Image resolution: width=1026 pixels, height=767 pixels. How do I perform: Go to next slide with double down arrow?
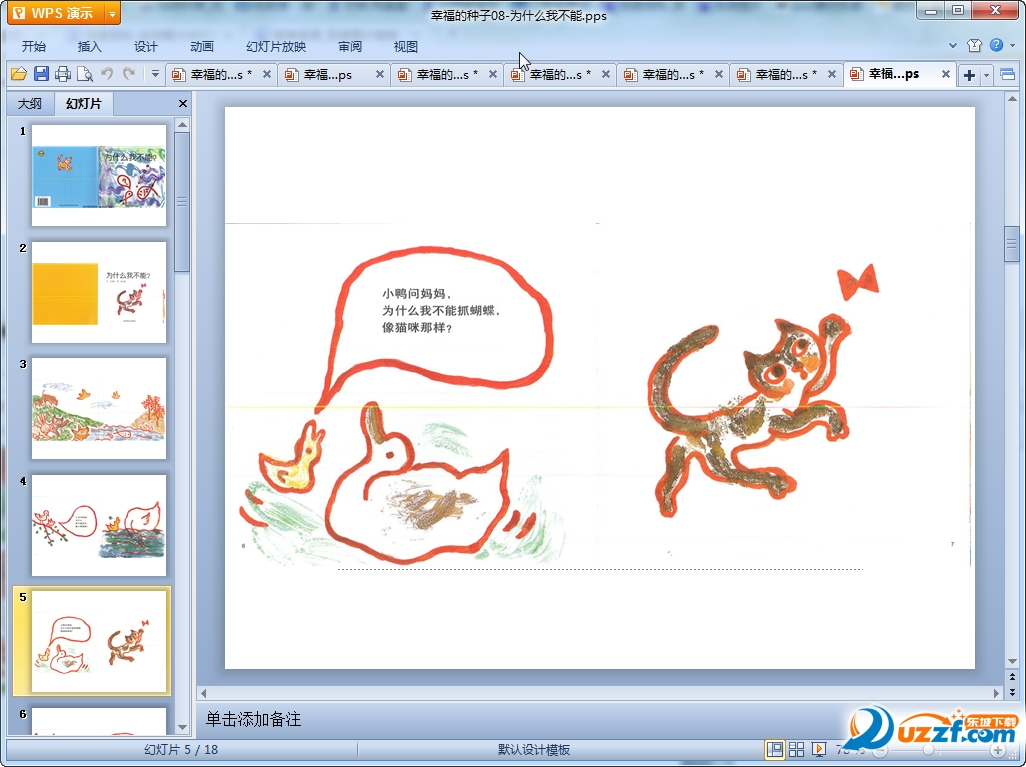coord(1012,691)
